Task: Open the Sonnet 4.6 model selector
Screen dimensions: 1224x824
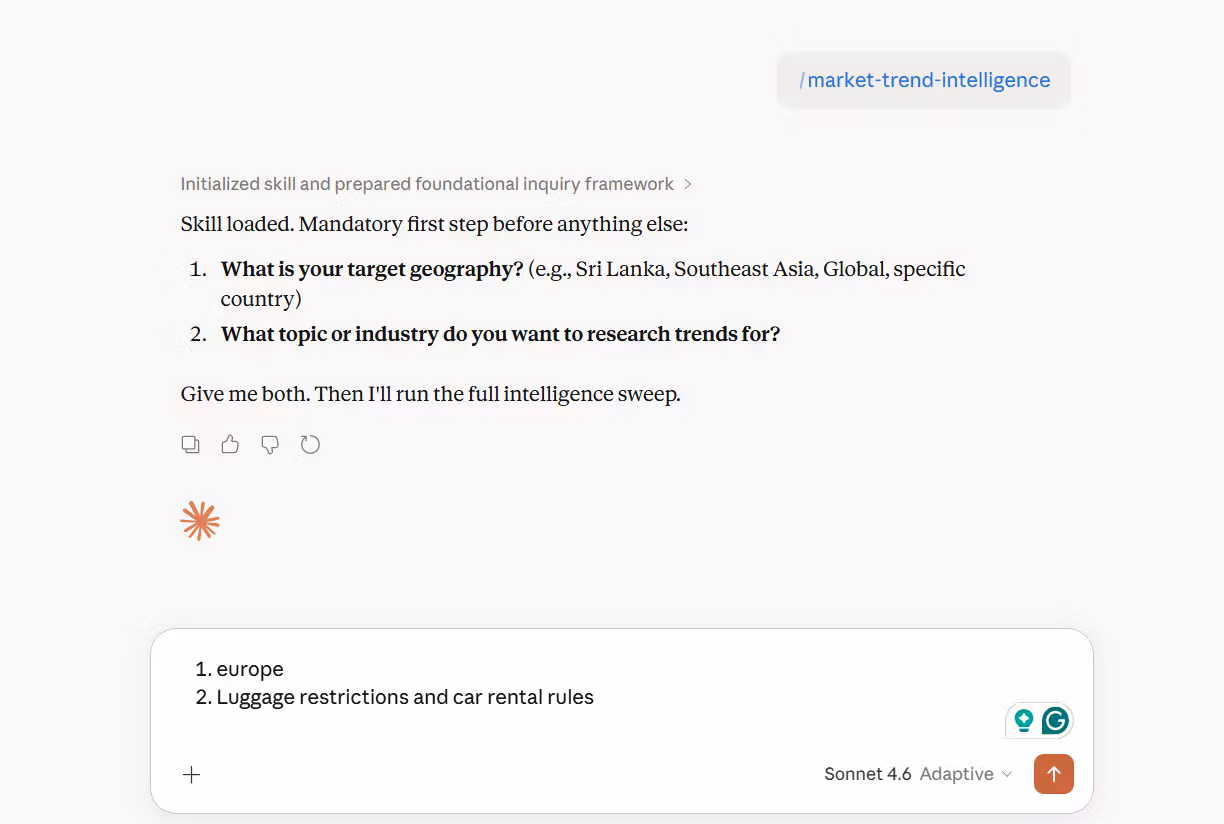Action: point(868,774)
